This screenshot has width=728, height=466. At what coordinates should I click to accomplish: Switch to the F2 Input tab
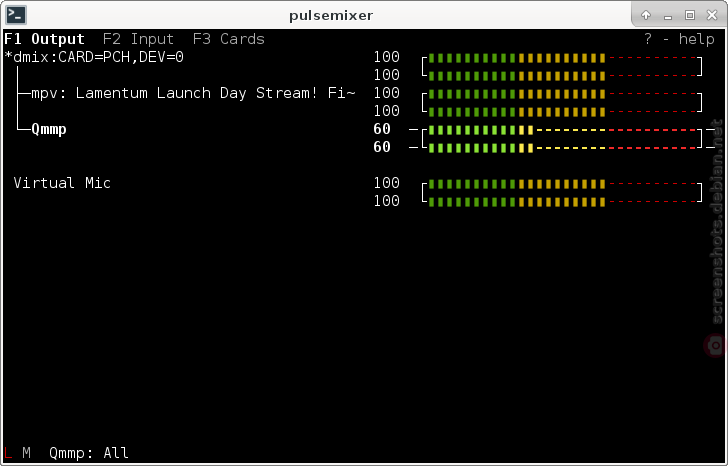coord(138,39)
